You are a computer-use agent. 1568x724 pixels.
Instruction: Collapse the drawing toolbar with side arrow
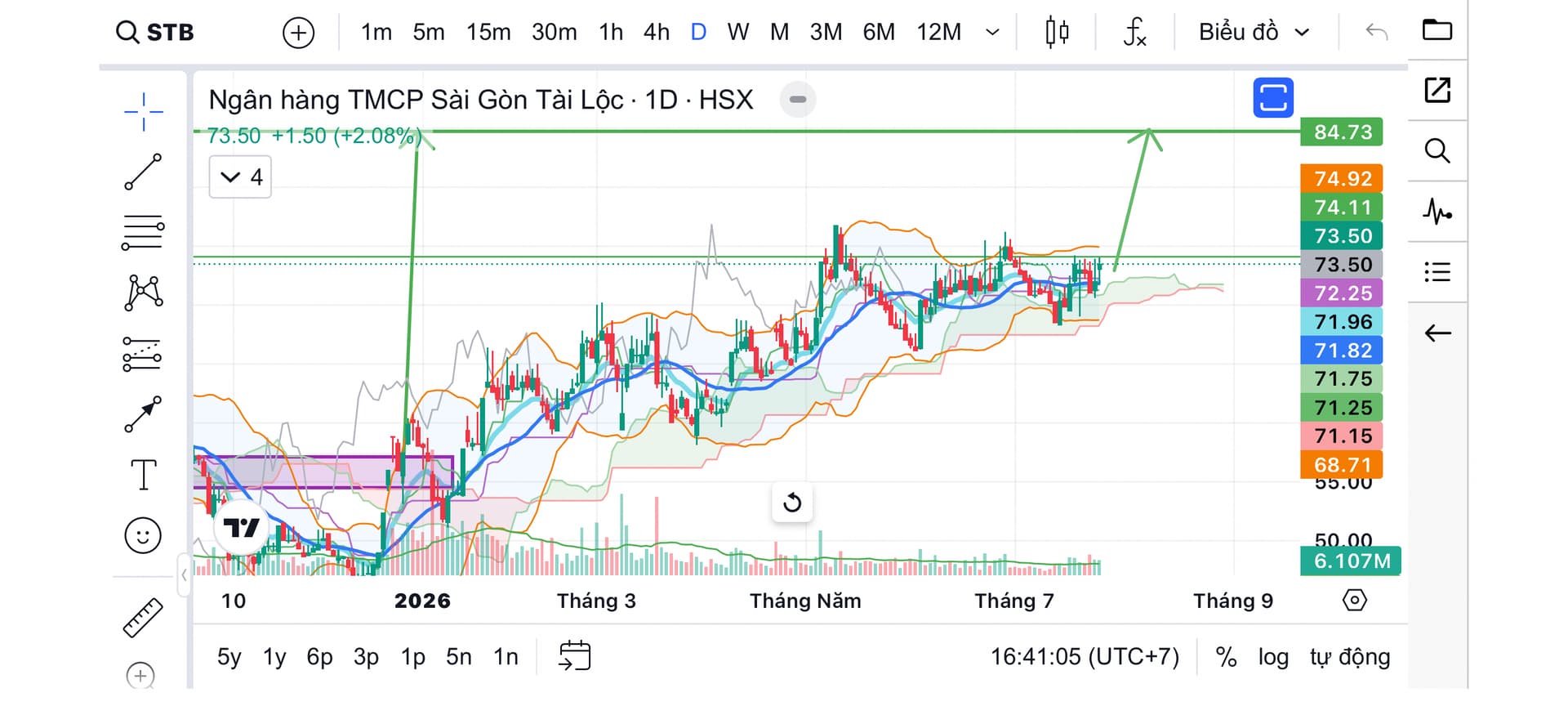point(185,575)
